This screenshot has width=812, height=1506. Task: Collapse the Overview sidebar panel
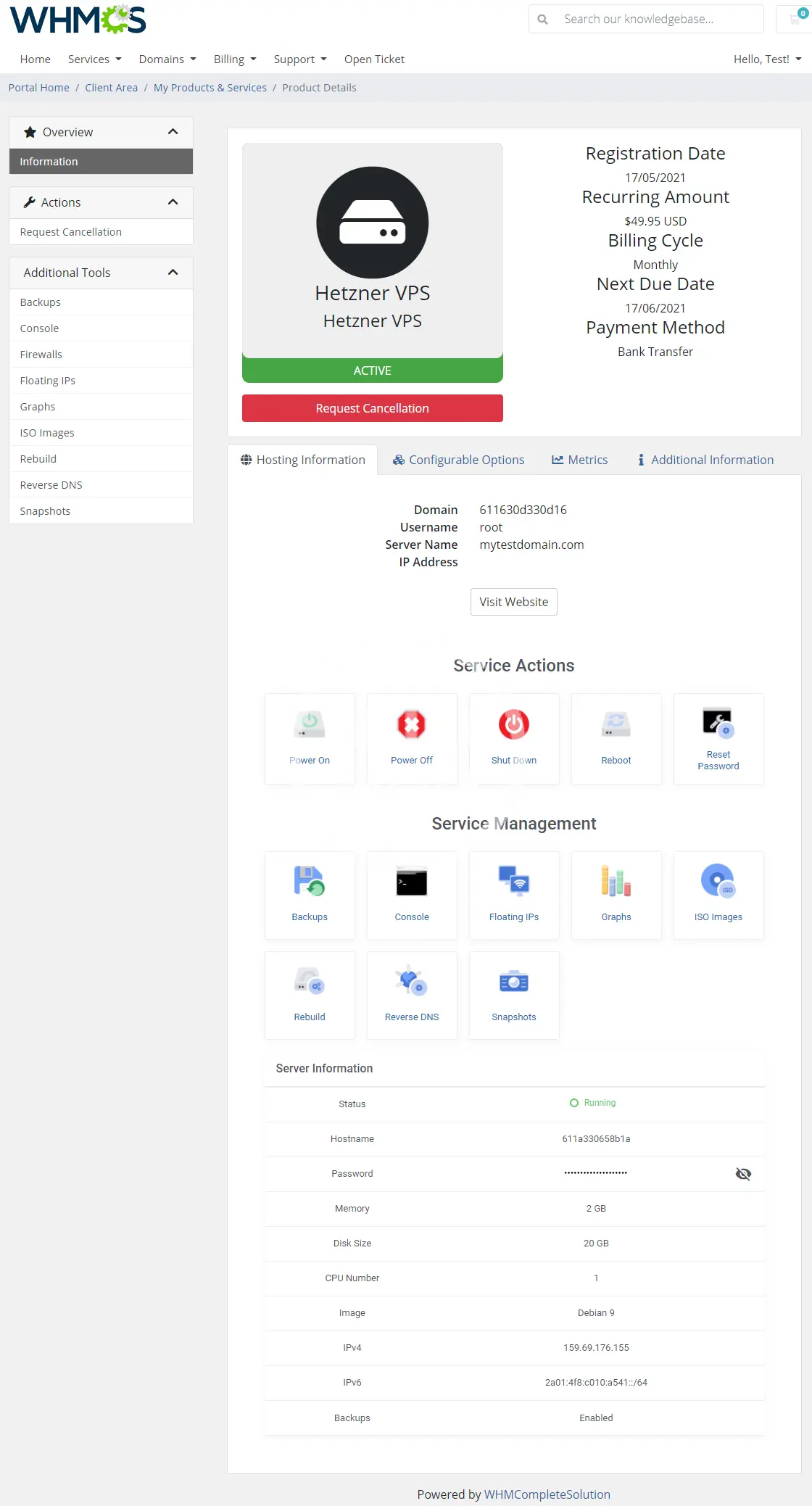click(x=173, y=132)
